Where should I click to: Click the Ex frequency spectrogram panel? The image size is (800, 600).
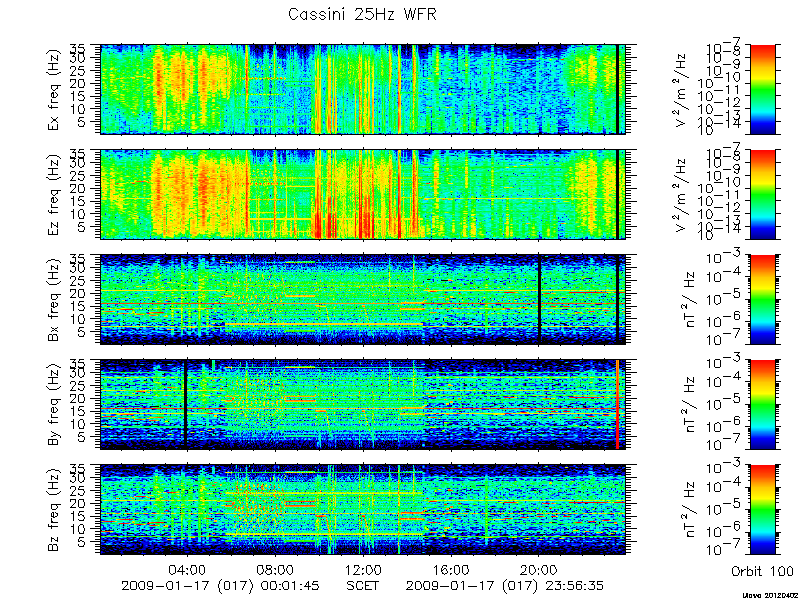click(x=363, y=89)
